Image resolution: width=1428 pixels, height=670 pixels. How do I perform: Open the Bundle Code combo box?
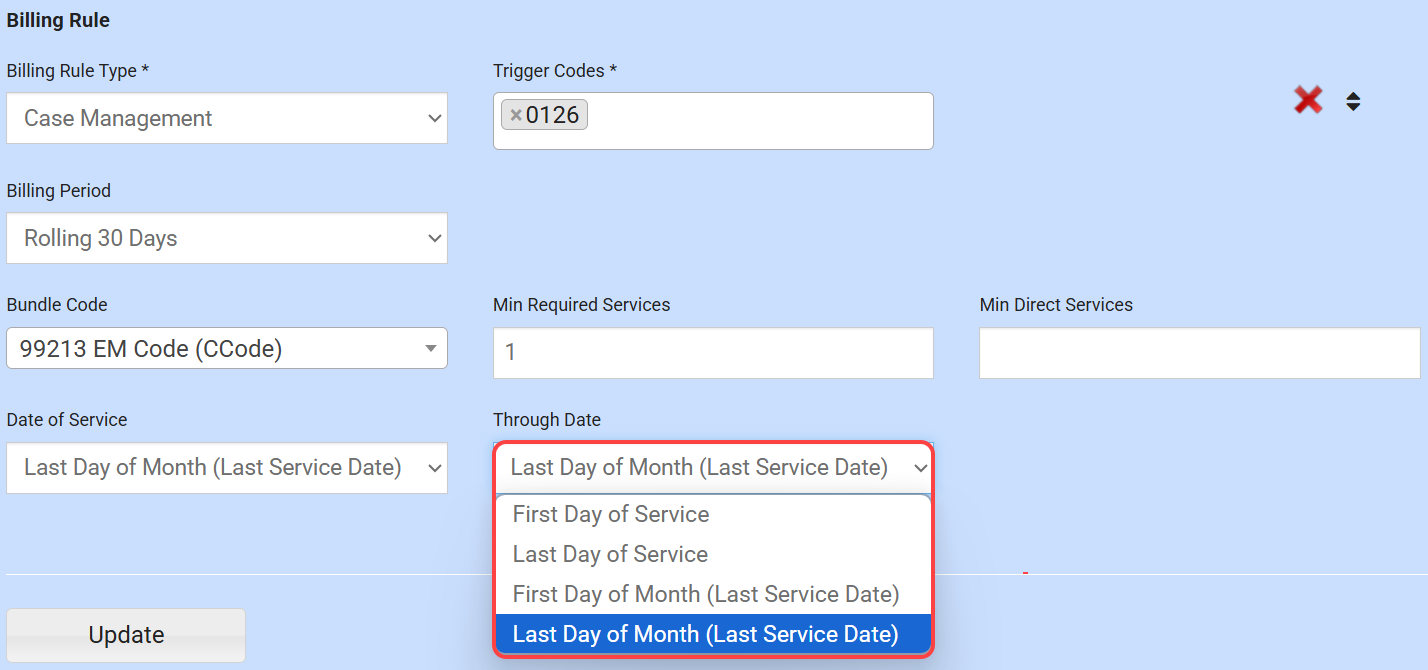coord(227,348)
